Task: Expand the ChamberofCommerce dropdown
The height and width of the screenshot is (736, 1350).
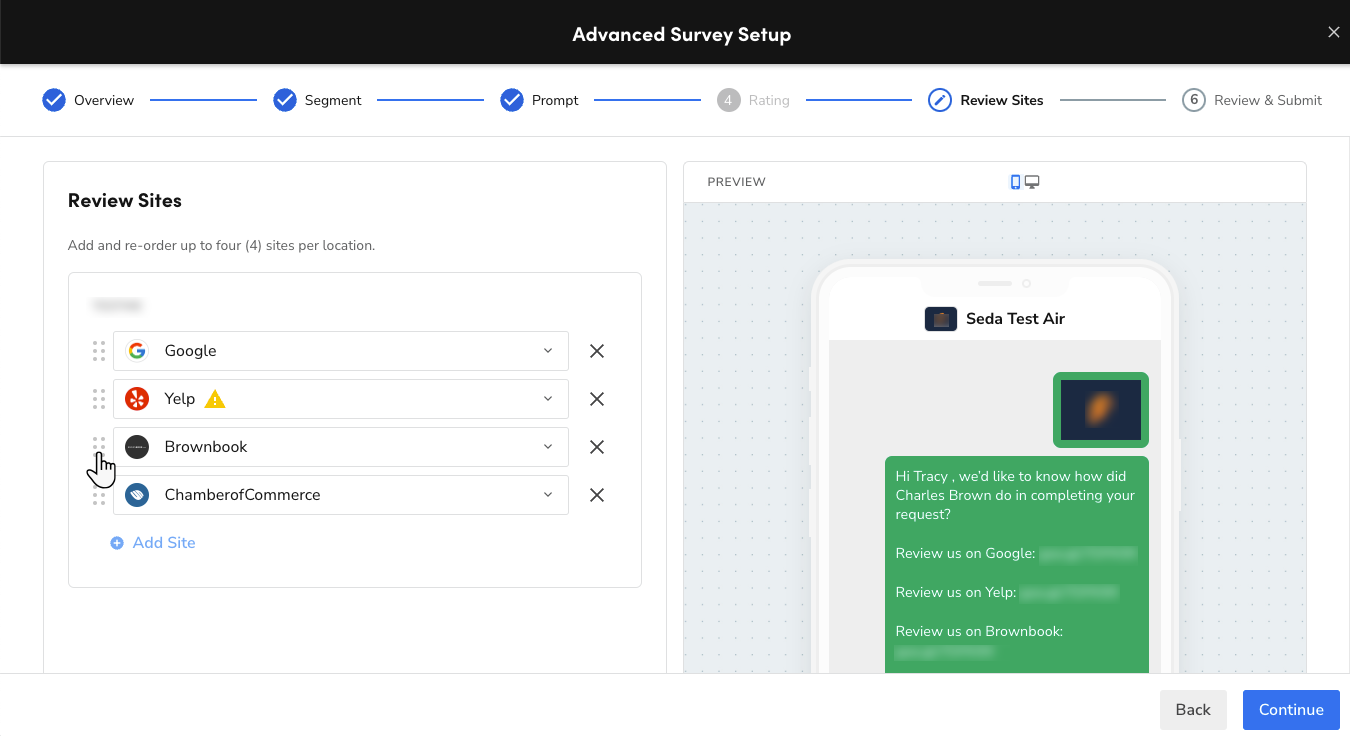Action: (x=548, y=495)
